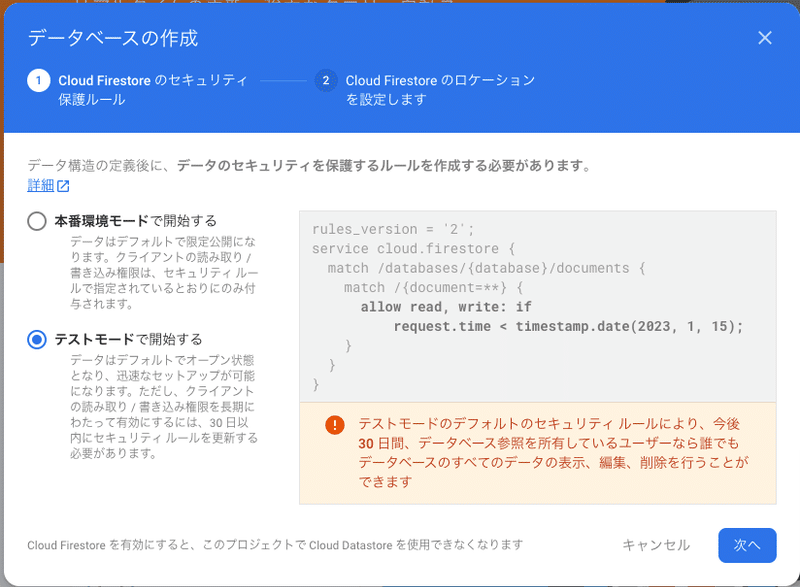
Task: Click the キャンセル button
Action: point(656,545)
